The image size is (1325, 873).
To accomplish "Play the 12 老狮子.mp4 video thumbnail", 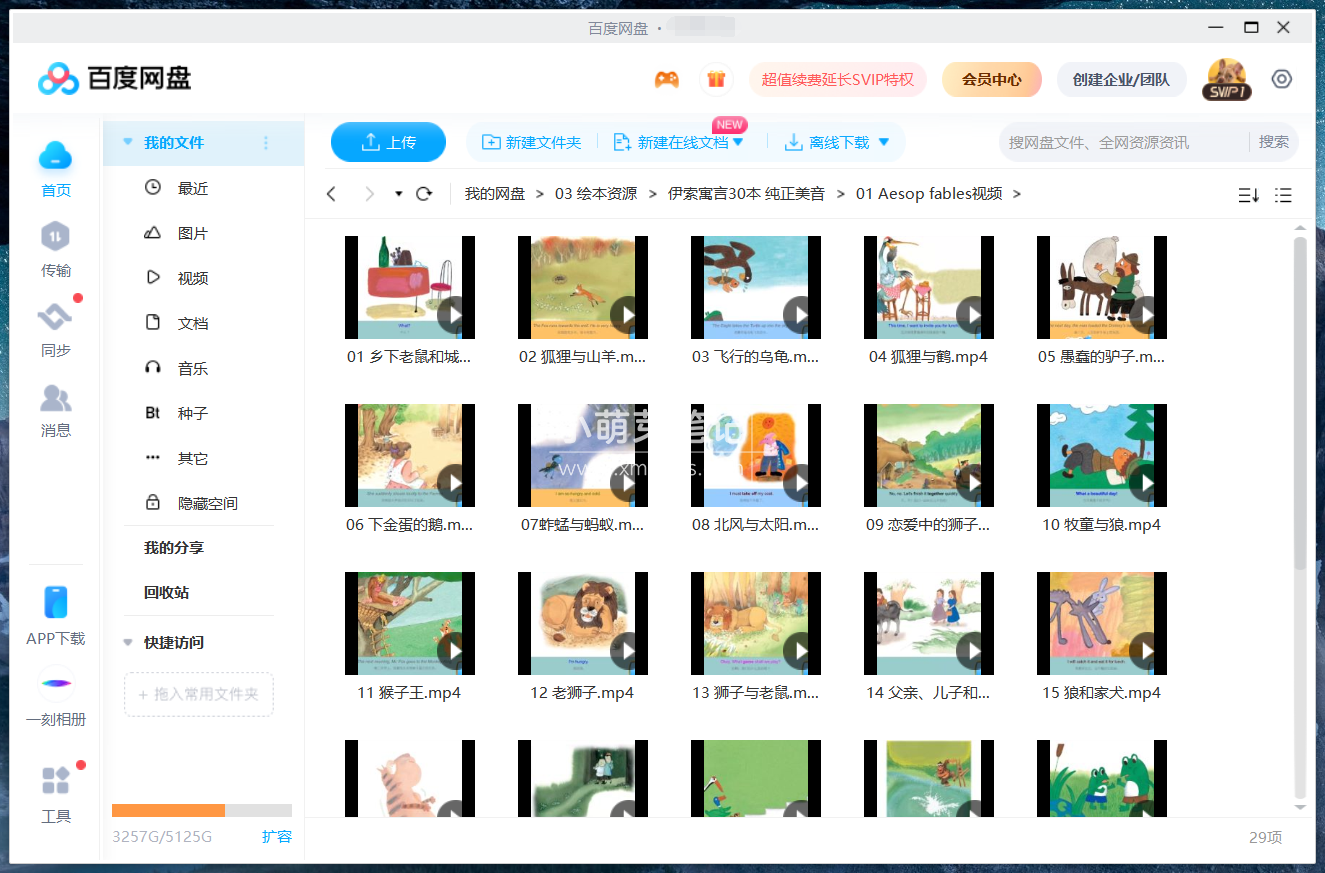I will point(583,623).
